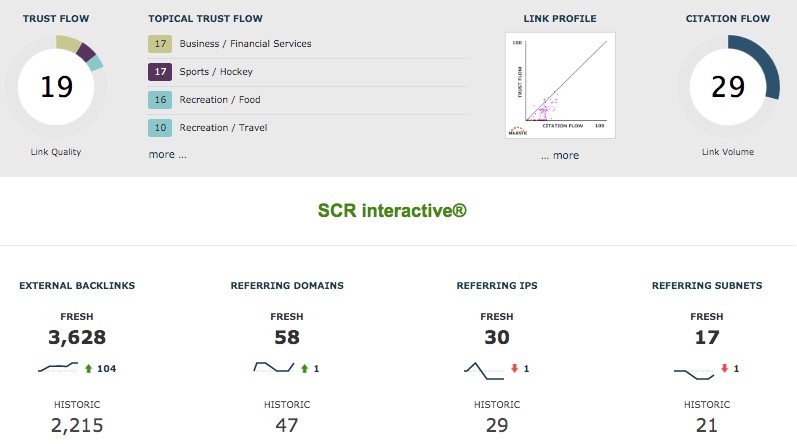The height and width of the screenshot is (444, 797).
Task: Expand 'more ...' under Topical Trust Flow
Action: point(167,155)
